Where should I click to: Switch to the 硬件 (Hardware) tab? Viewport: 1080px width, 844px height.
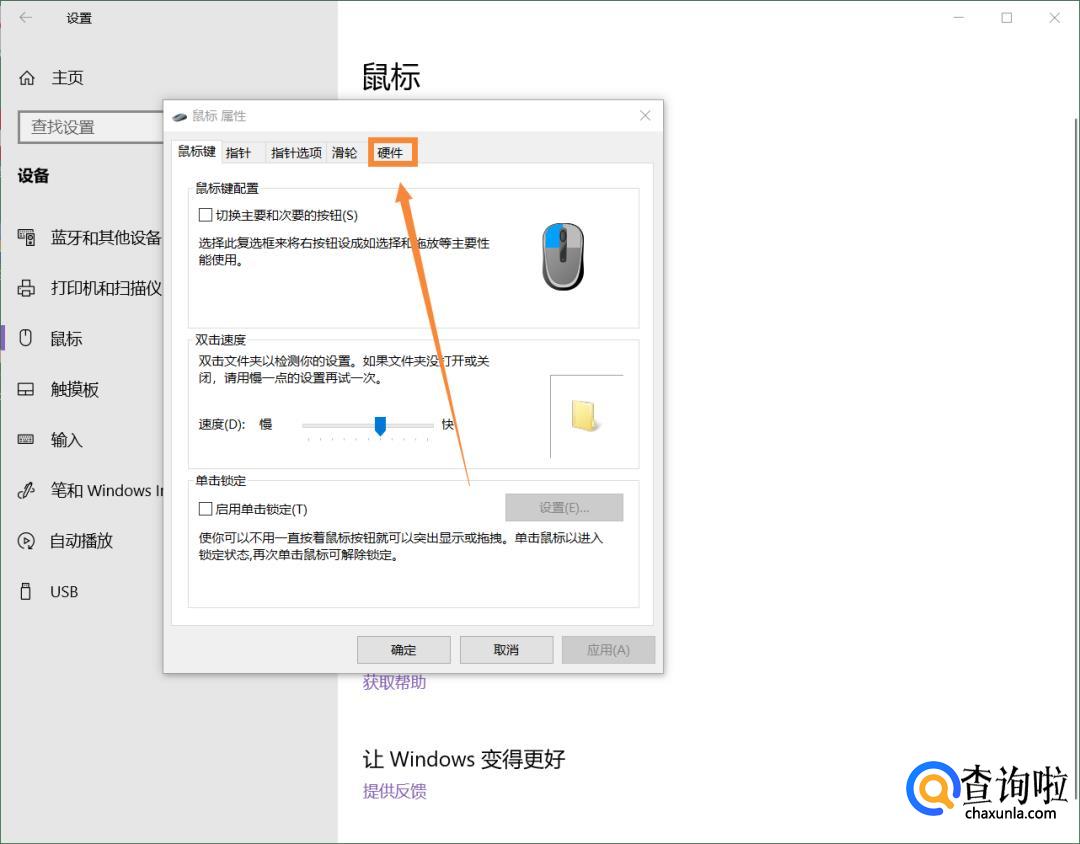[390, 153]
